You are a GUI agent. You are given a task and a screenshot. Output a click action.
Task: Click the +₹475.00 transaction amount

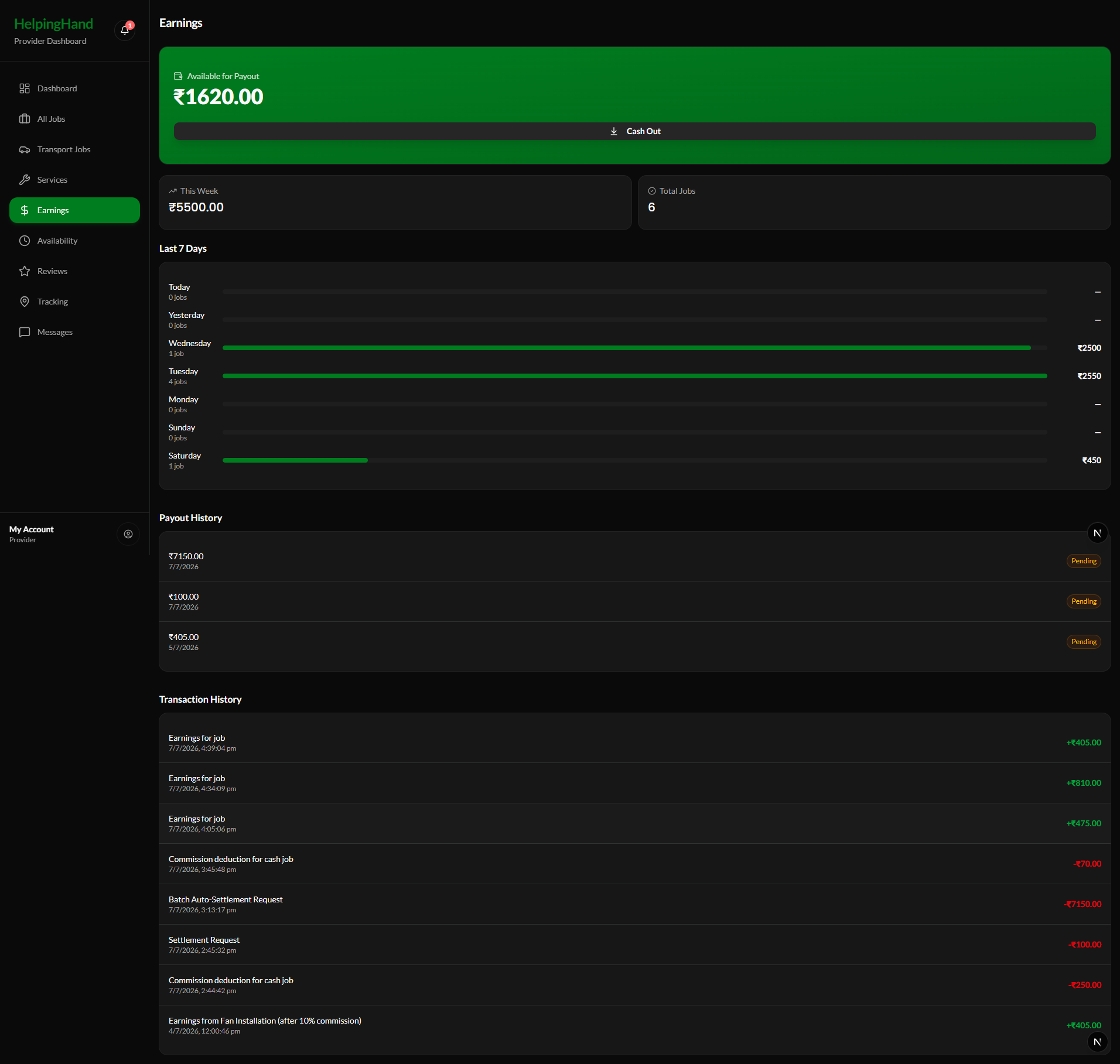[x=1084, y=823]
